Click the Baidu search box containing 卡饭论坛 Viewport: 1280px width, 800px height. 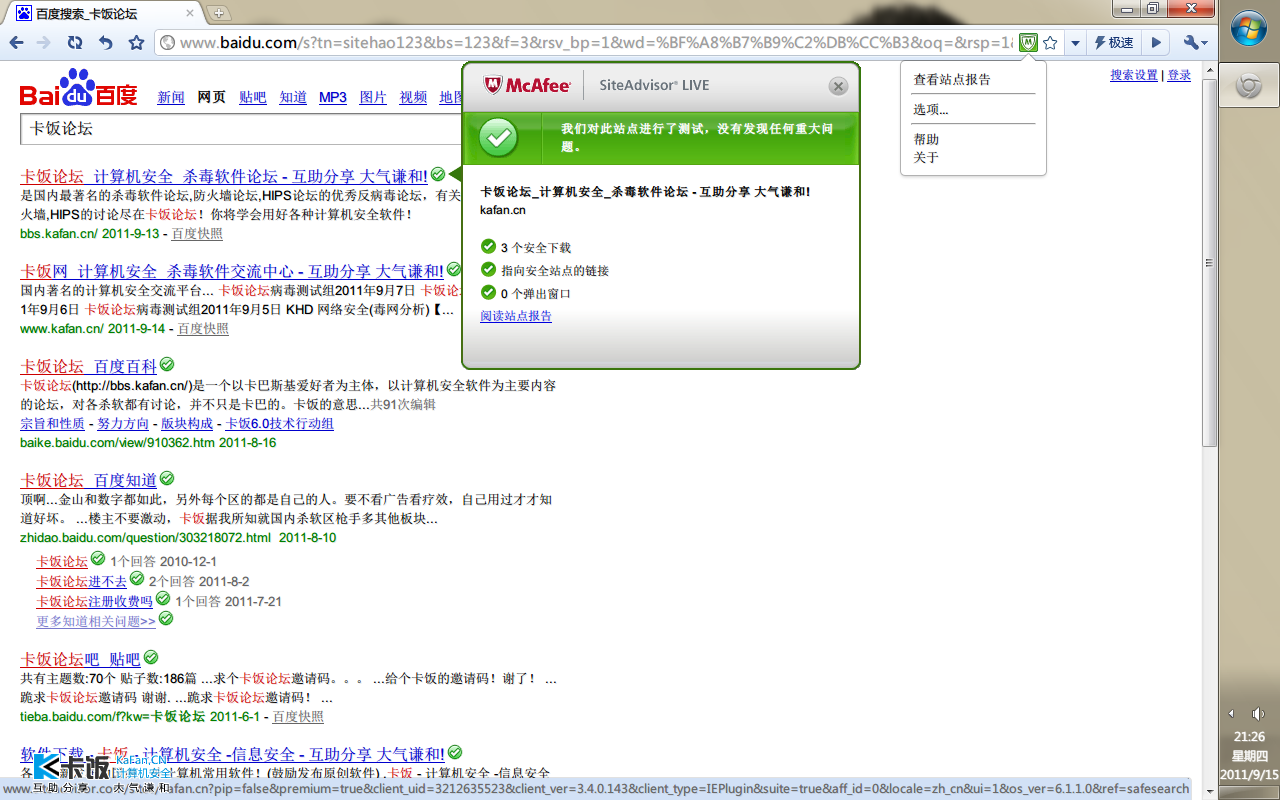241,129
